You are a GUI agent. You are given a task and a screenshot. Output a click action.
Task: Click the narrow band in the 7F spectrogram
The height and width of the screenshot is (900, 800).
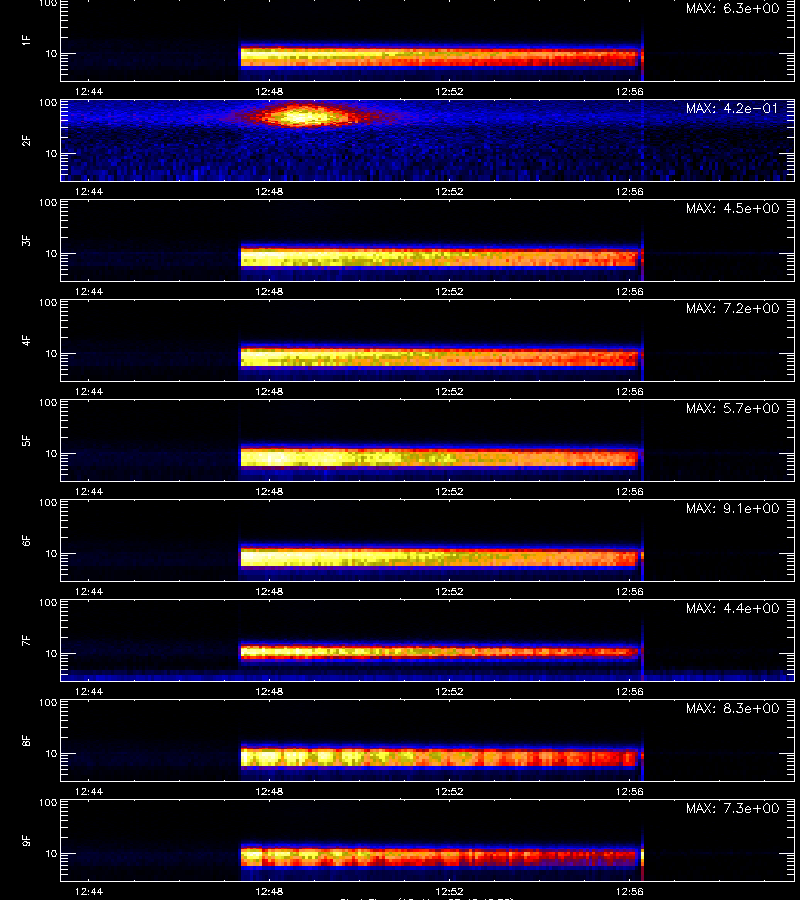[x=439, y=652]
